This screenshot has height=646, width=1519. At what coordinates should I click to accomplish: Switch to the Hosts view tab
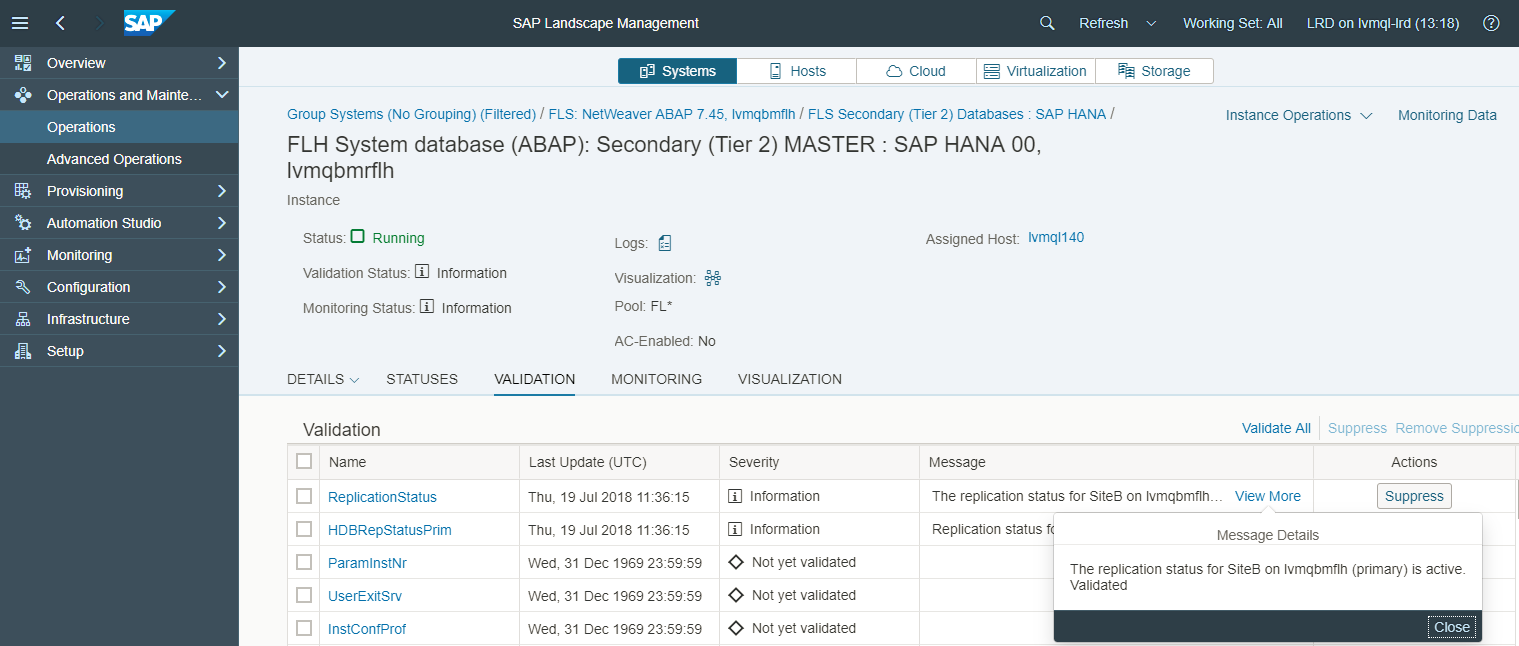[797, 71]
